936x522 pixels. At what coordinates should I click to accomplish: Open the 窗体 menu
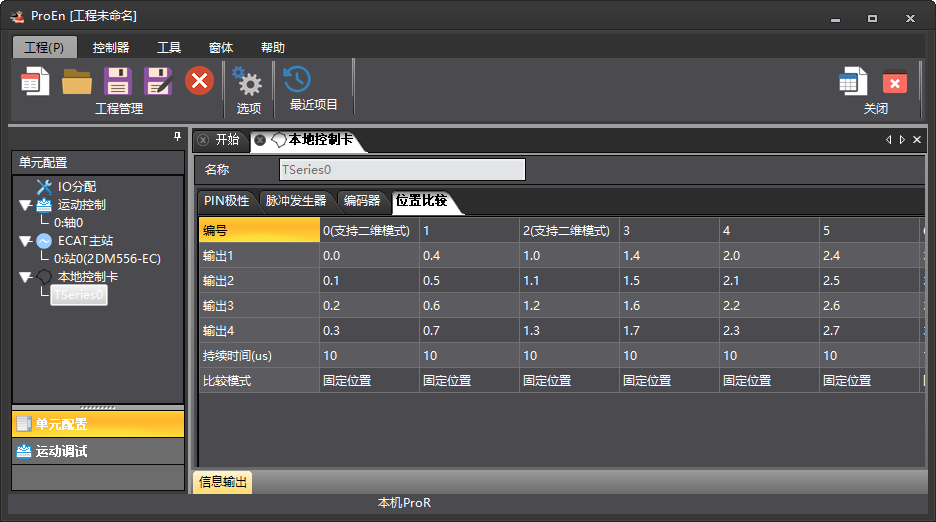point(221,47)
